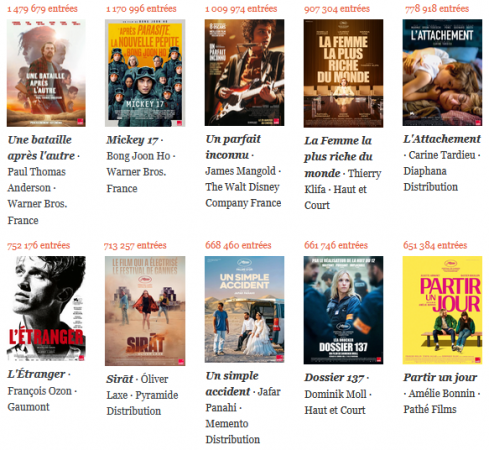
Task: Click the Sirāt title link
Action: 120,379
